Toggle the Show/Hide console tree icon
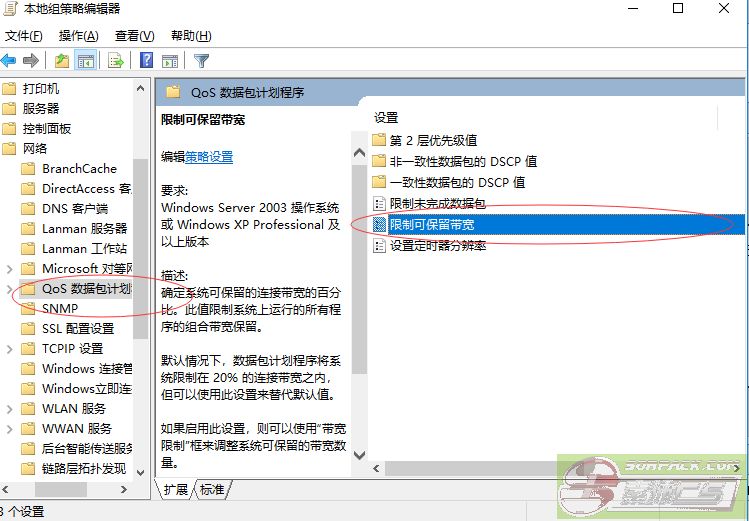The height and width of the screenshot is (521, 749). point(85,61)
